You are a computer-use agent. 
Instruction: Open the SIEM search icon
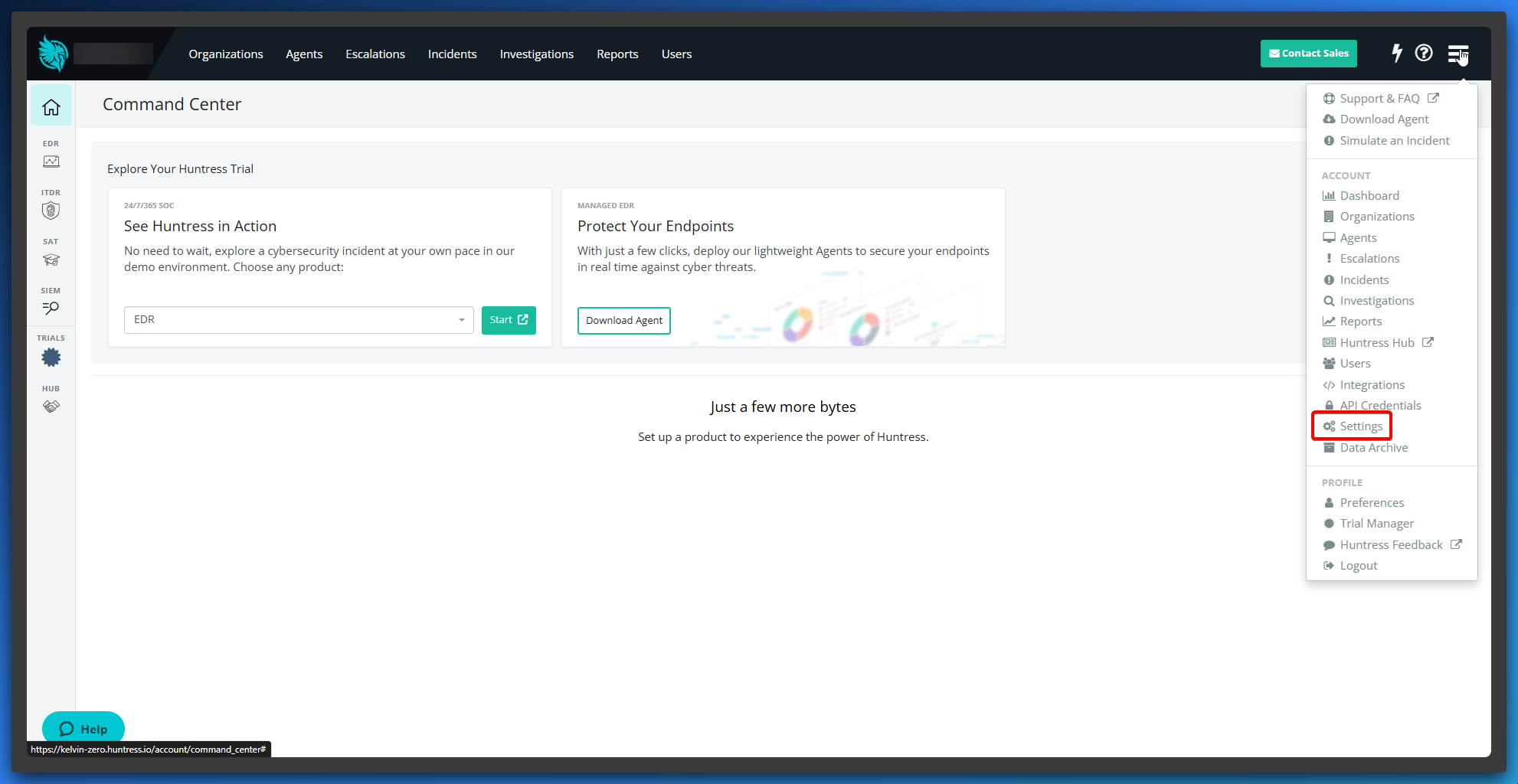coord(51,308)
